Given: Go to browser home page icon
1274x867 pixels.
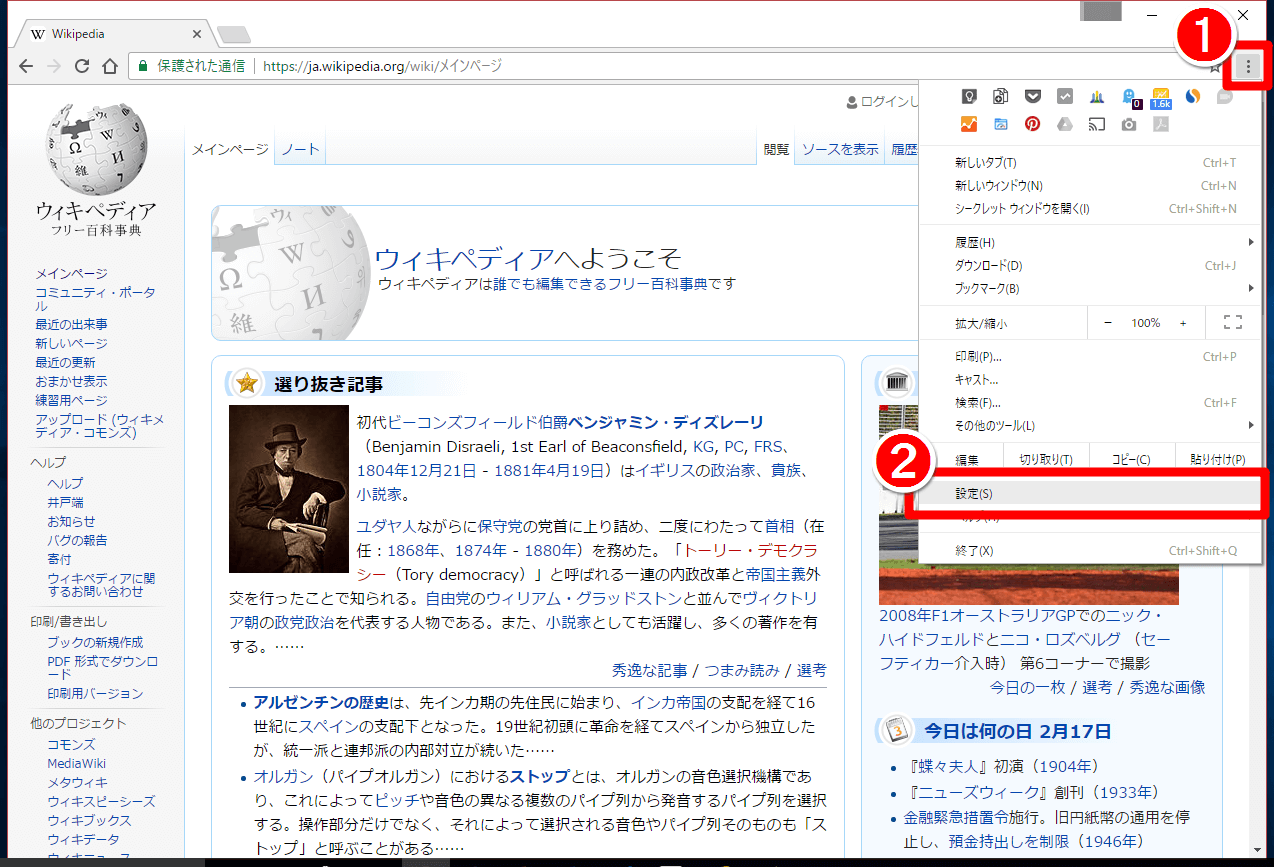Looking at the screenshot, I should (111, 66).
